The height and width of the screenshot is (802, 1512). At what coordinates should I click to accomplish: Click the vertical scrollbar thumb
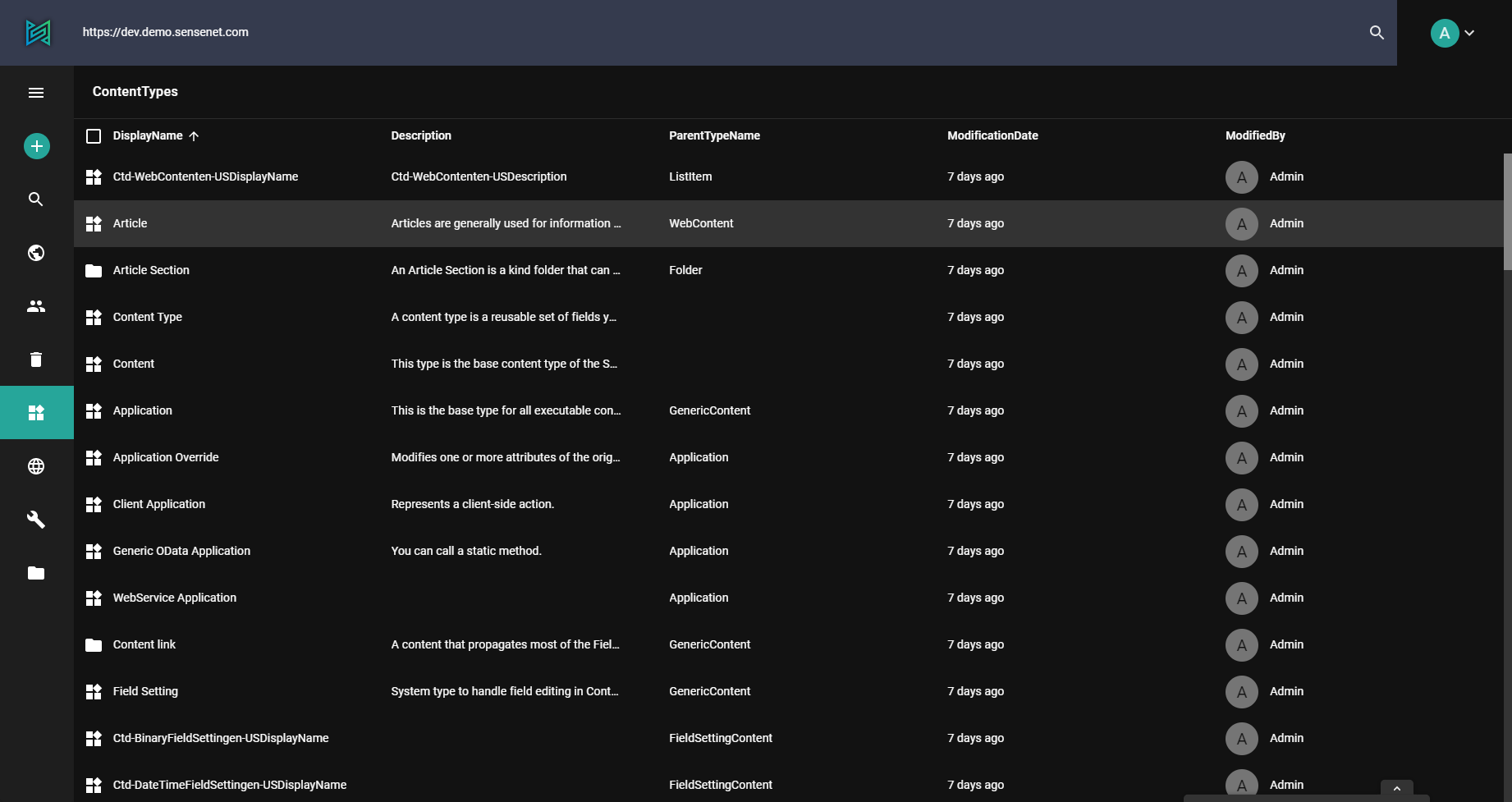coord(1507,211)
